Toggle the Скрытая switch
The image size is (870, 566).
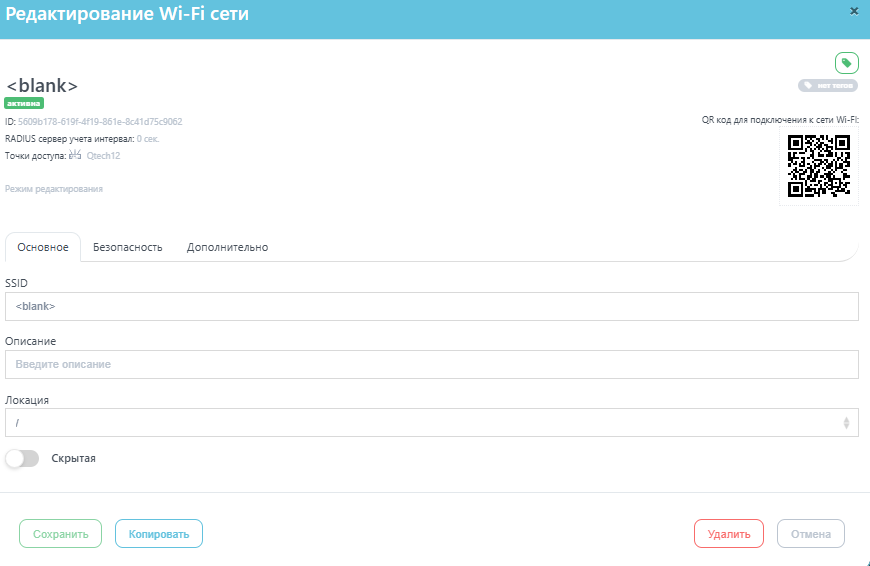[x=22, y=458]
